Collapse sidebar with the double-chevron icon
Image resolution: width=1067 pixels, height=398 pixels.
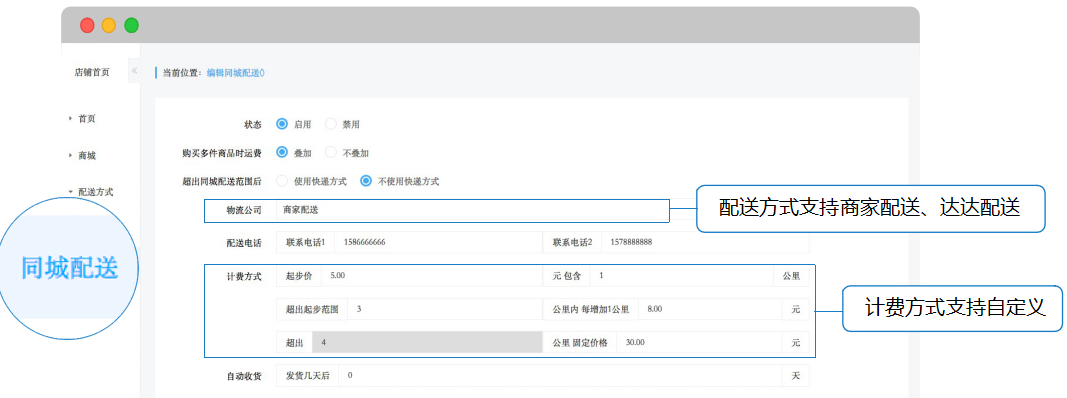[134, 71]
